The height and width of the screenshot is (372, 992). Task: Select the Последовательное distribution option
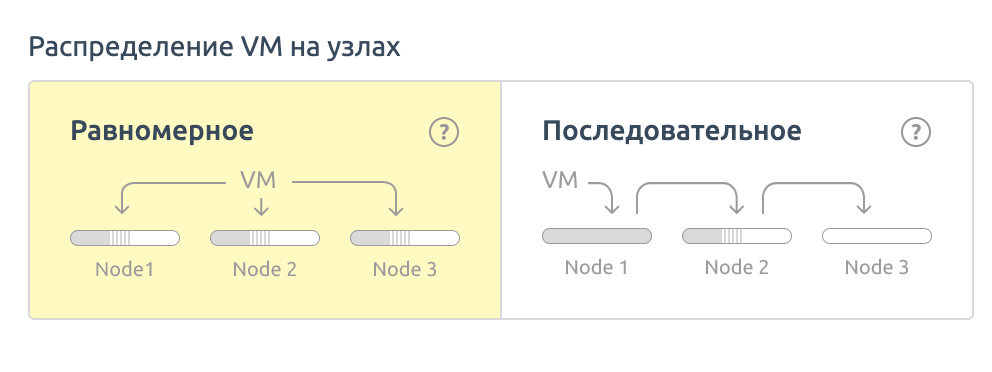click(737, 200)
